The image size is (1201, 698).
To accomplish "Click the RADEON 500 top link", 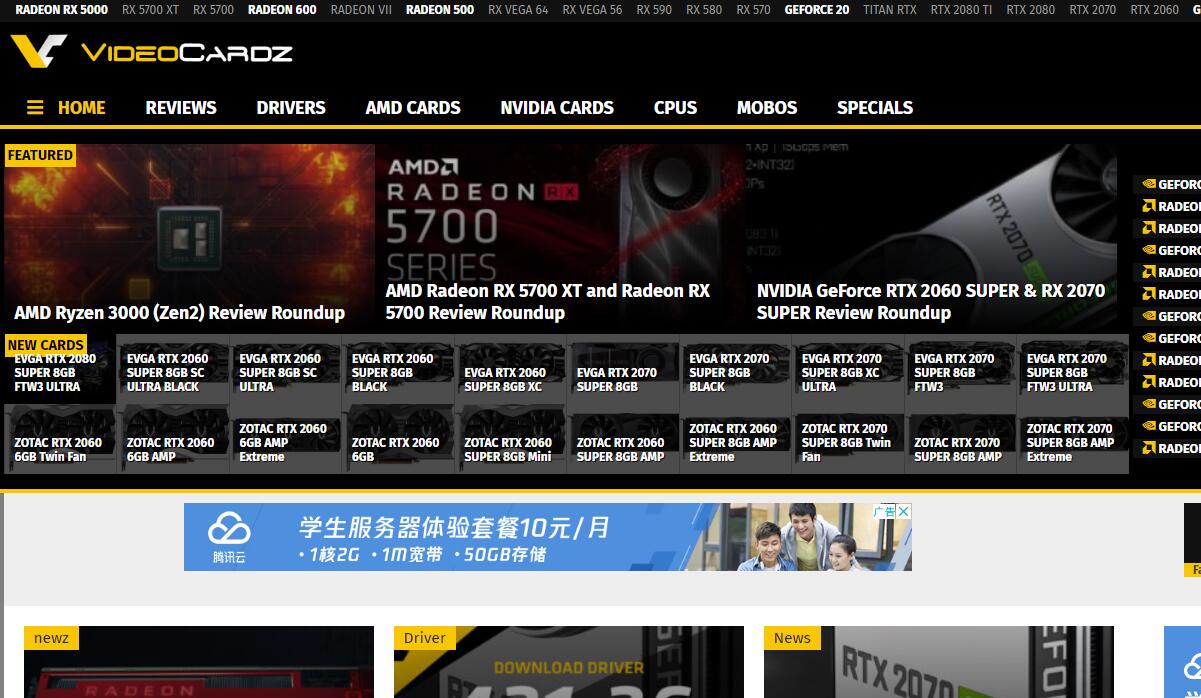I will tap(440, 10).
